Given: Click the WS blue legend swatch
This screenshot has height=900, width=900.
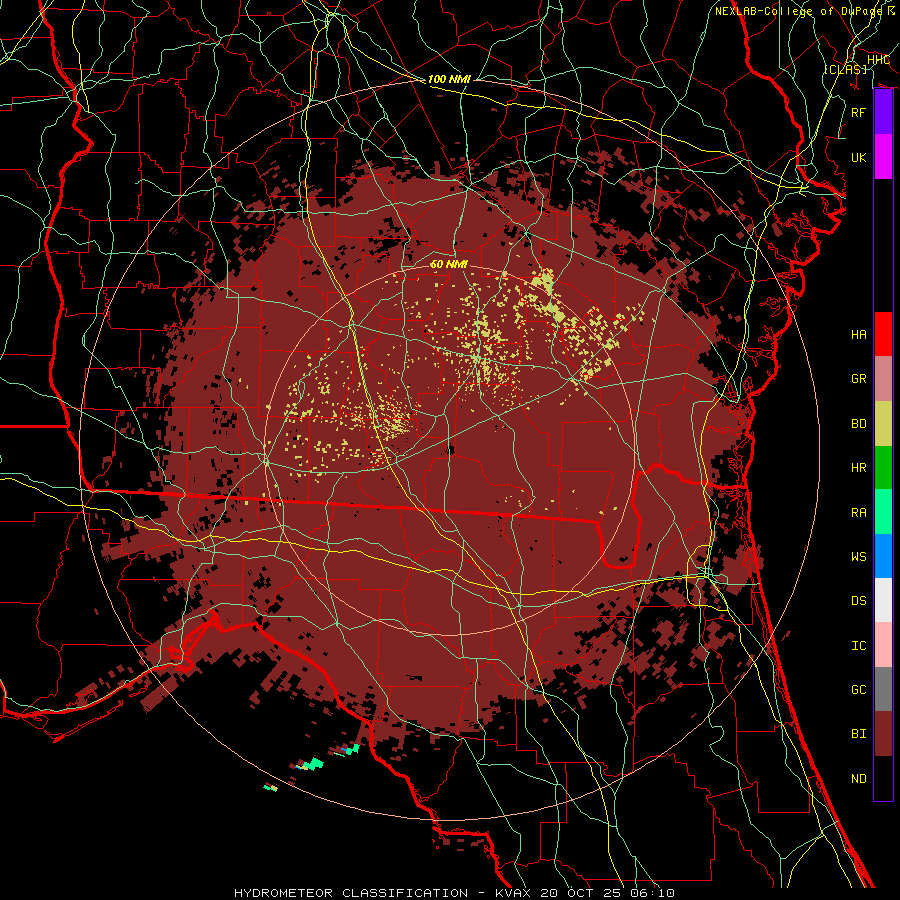Looking at the screenshot, I should pos(883,556).
